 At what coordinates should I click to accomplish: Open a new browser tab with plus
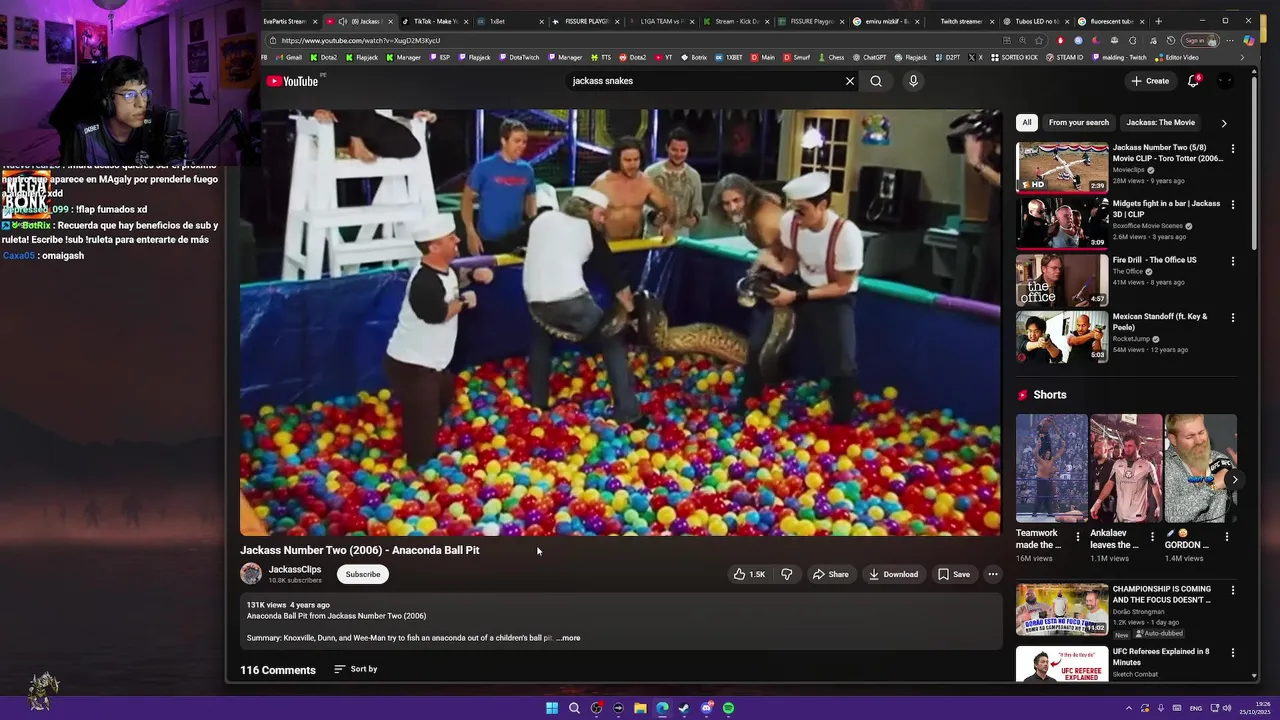coord(1158,21)
